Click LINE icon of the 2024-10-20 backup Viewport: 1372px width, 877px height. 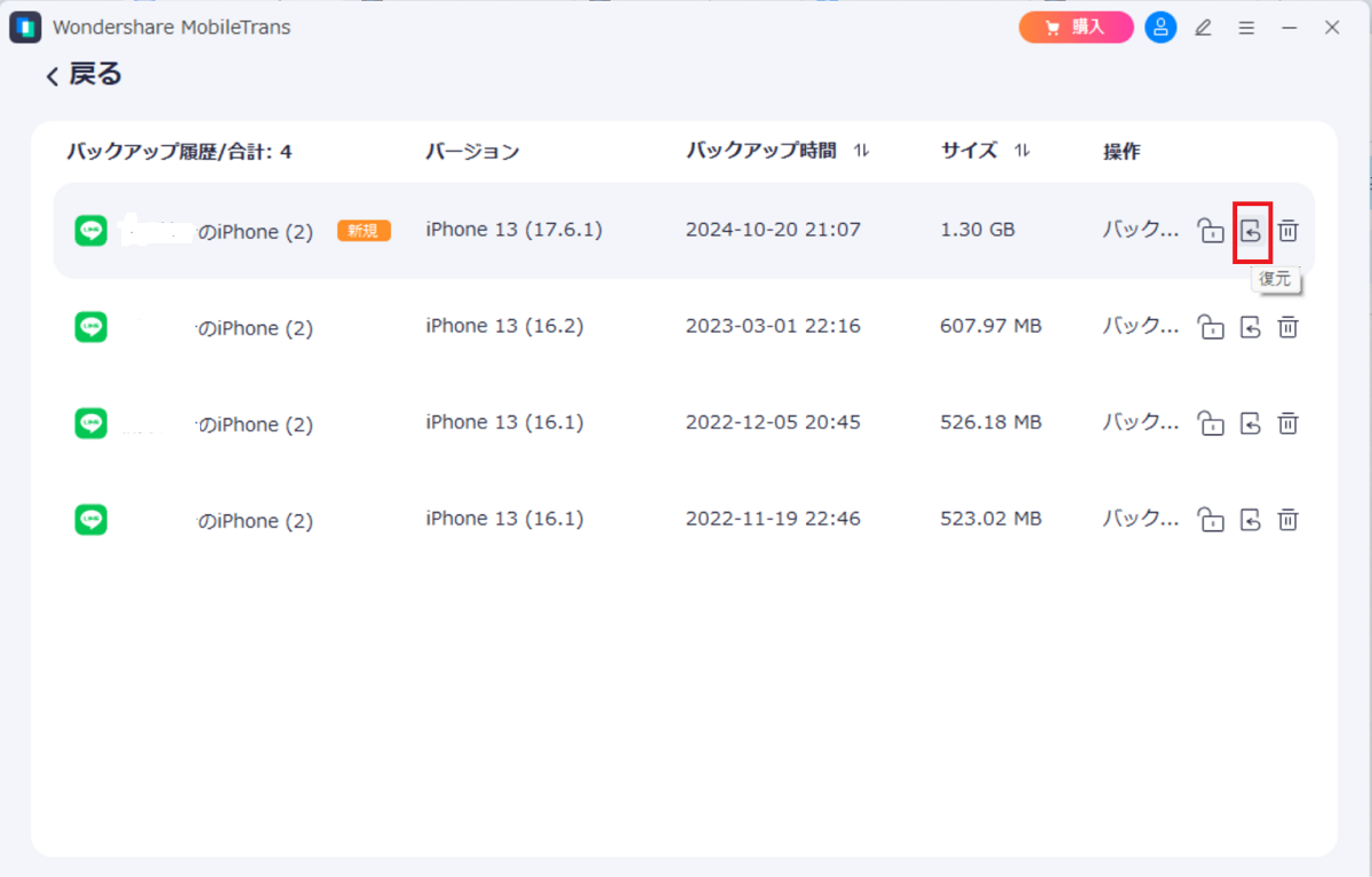(91, 231)
